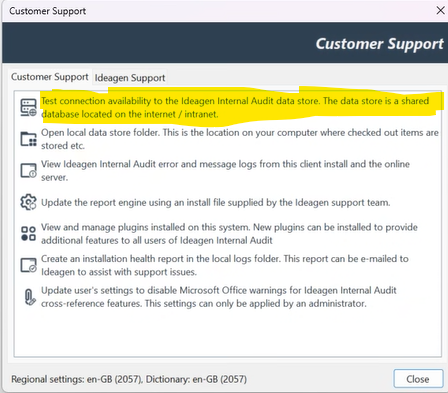Switch to the Ideagen Support tab
This screenshot has width=448, height=393.
pos(130,78)
